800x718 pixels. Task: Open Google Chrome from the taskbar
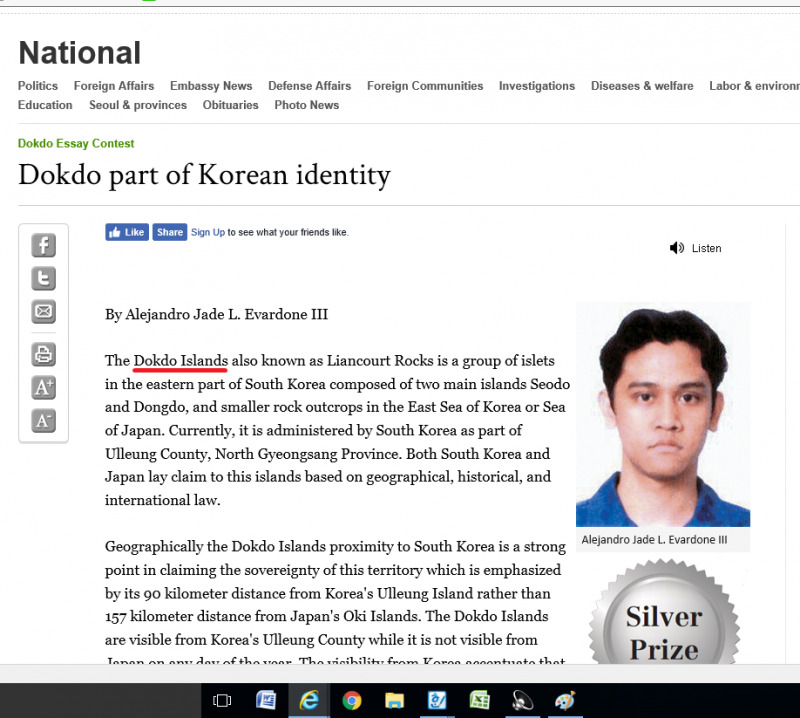coord(351,701)
